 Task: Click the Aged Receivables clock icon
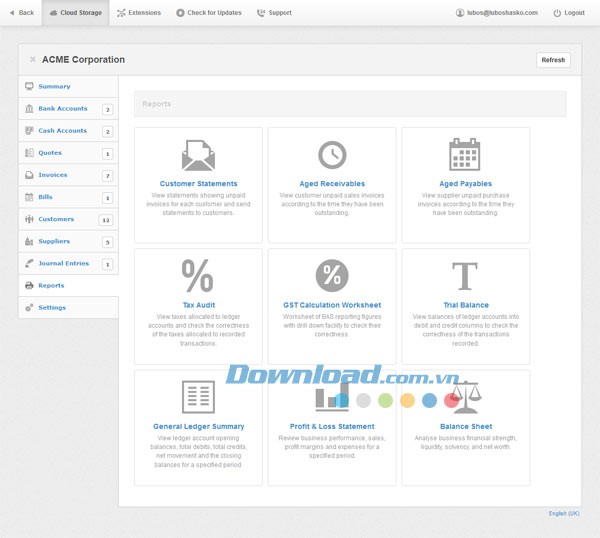point(332,155)
